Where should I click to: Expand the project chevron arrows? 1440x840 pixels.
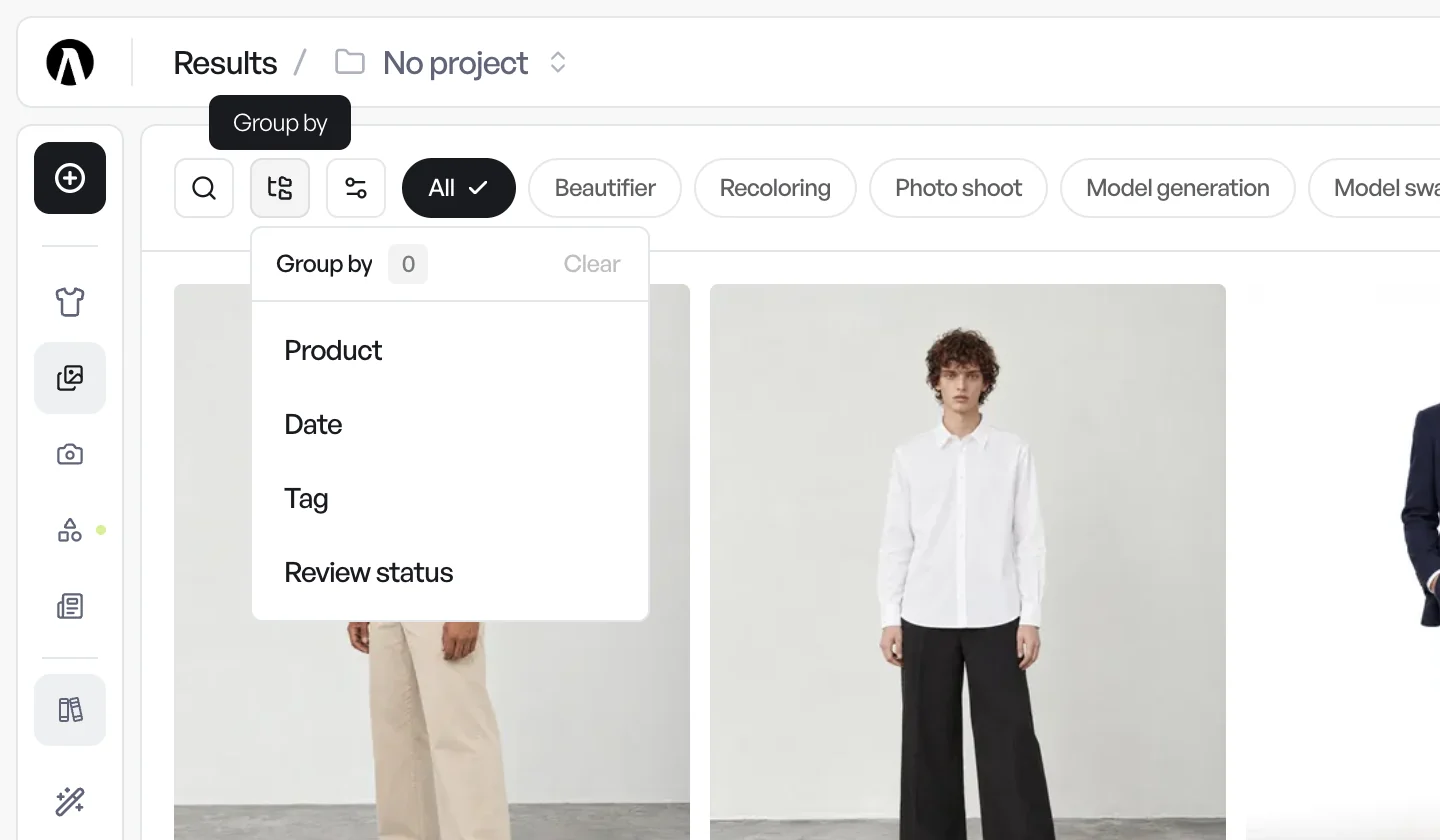click(x=558, y=62)
